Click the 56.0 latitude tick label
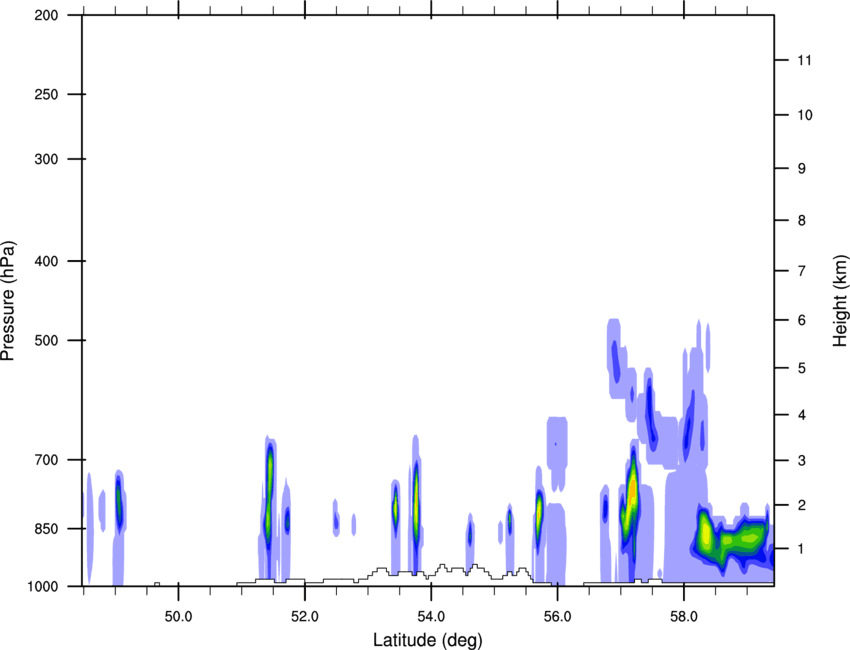 pos(558,616)
